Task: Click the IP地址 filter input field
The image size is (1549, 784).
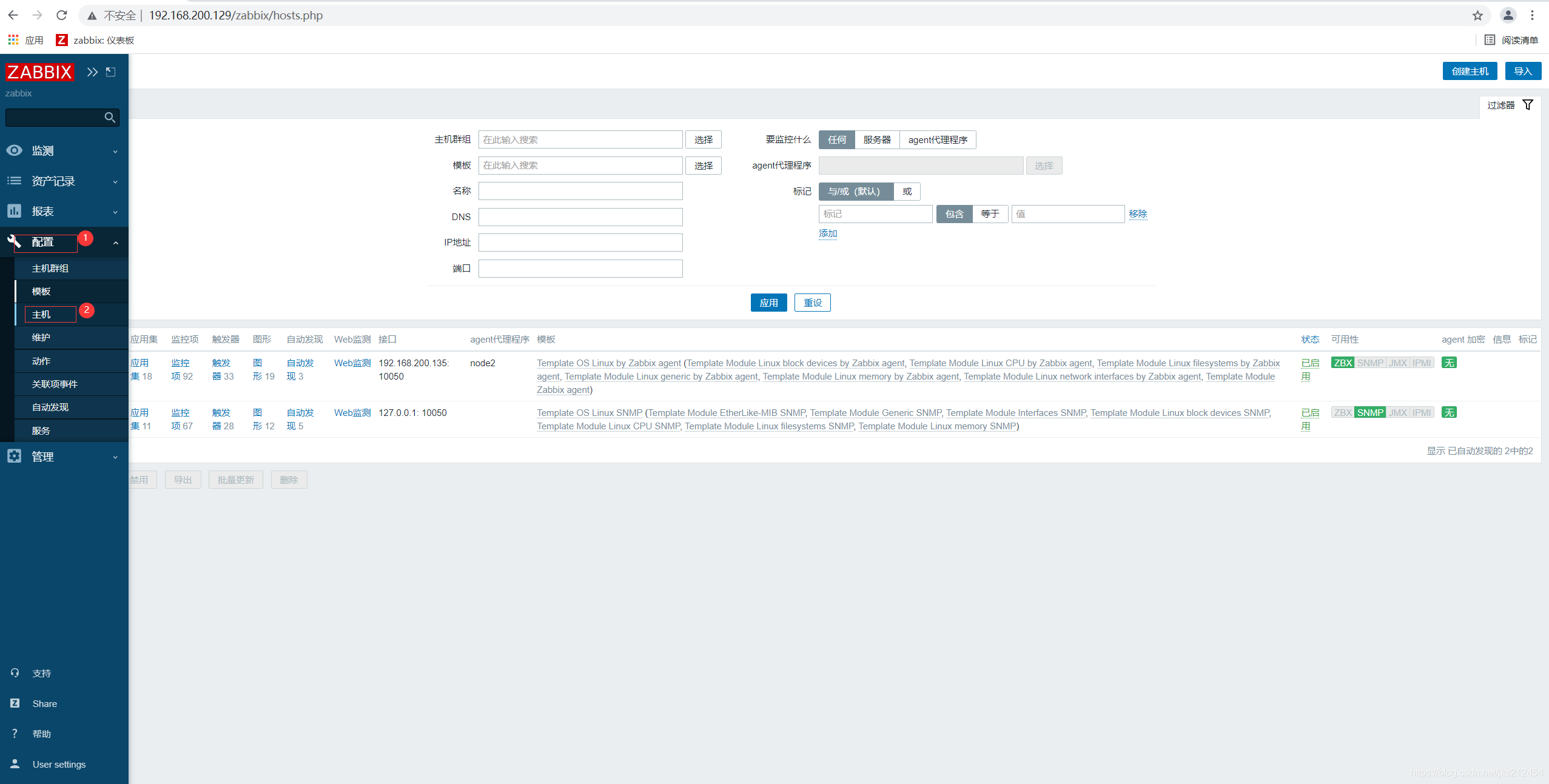Action: coord(580,243)
